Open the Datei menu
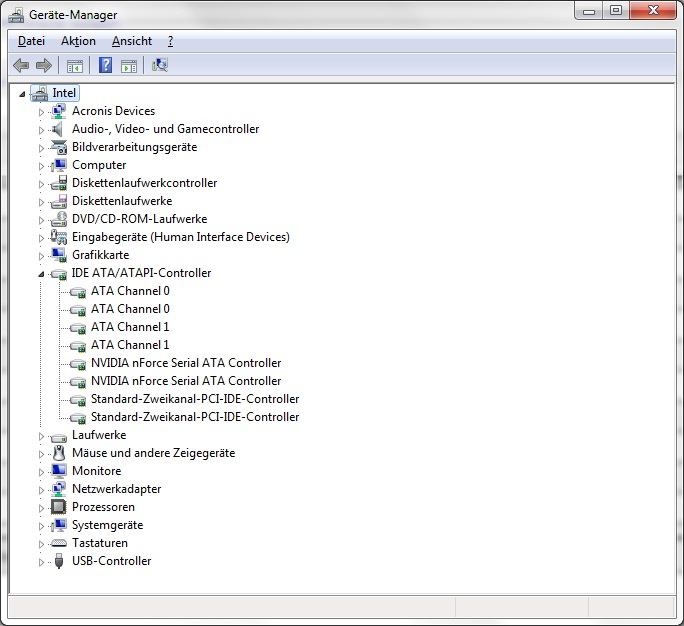This screenshot has height=626, width=684. [x=31, y=41]
